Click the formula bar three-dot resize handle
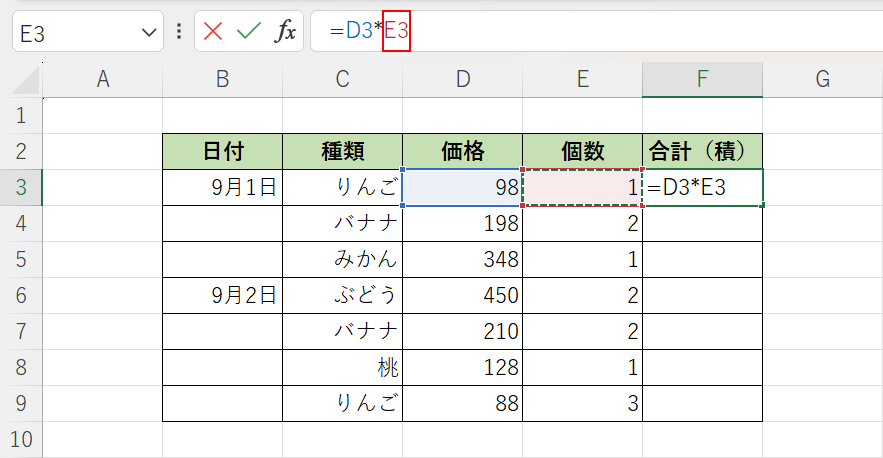Screen dimensions: 883x458 click(x=179, y=32)
